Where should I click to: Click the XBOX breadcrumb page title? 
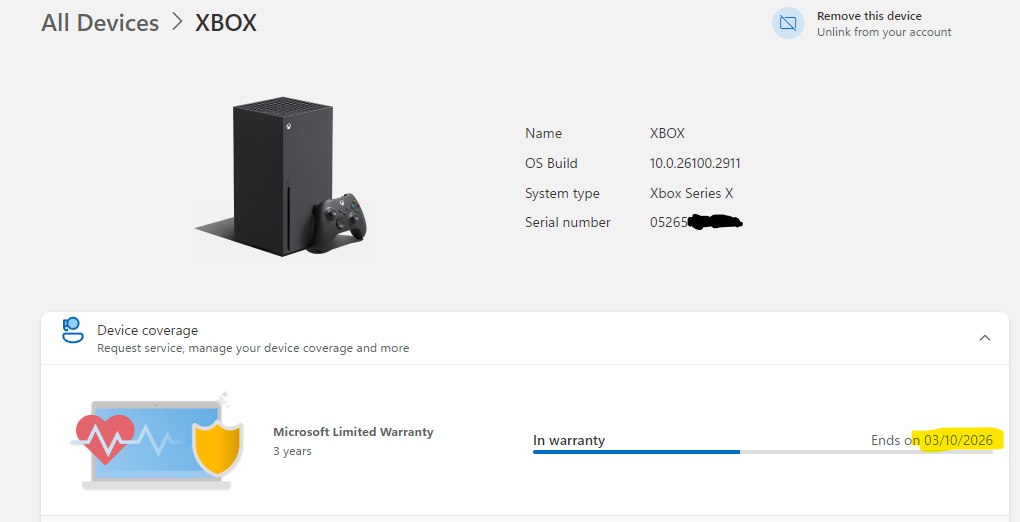(225, 22)
